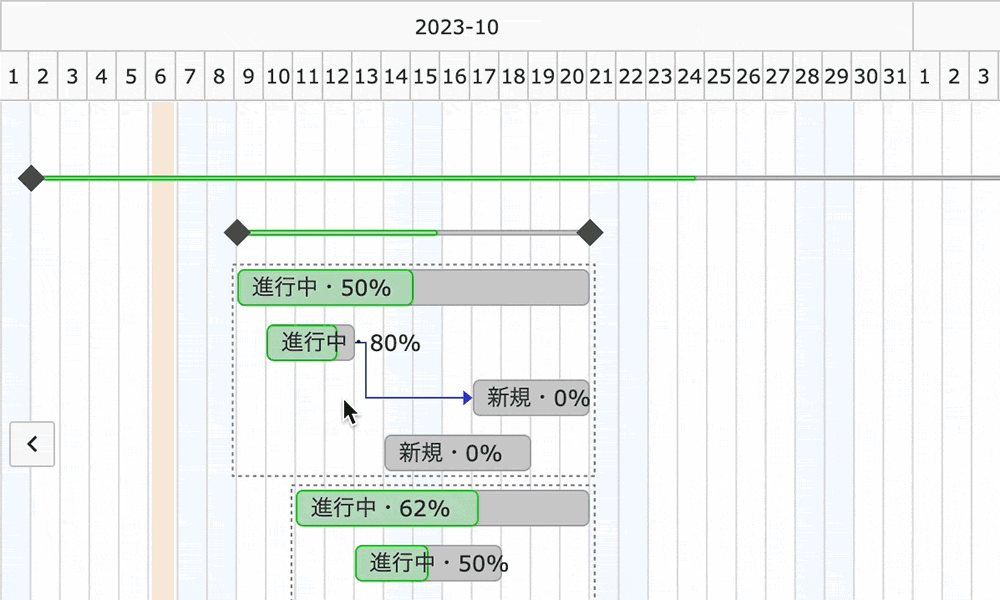This screenshot has width=1000, height=600.
Task: Click day 15 in the date header
Action: (425, 77)
